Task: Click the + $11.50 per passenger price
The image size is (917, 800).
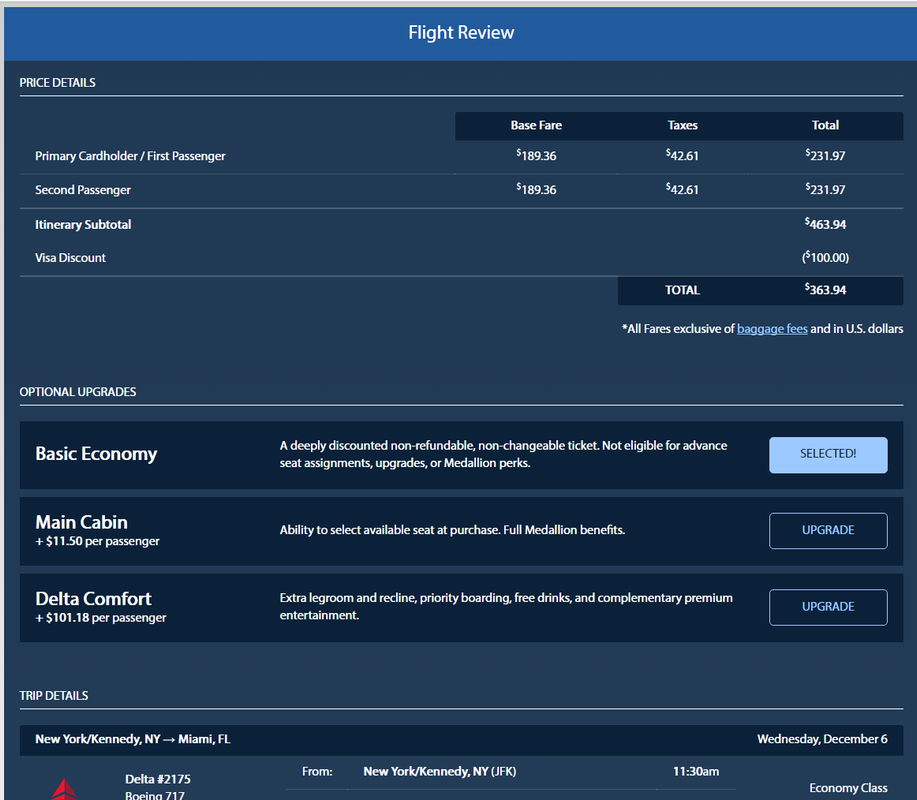Action: coord(97,541)
